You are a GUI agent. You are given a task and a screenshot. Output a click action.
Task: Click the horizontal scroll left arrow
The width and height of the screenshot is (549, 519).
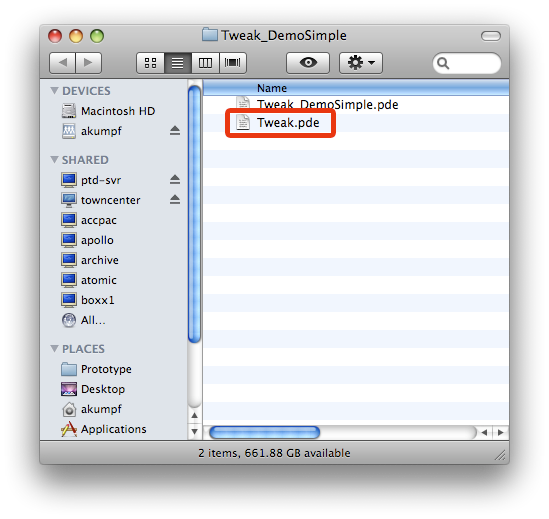[x=485, y=432]
